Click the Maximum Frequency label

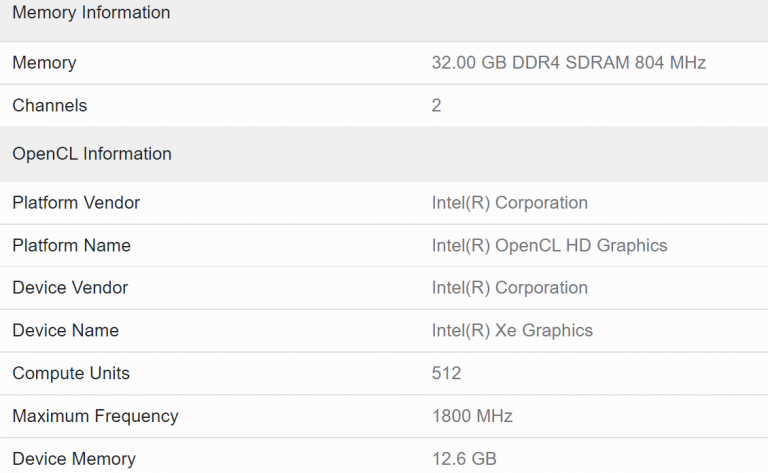(95, 416)
